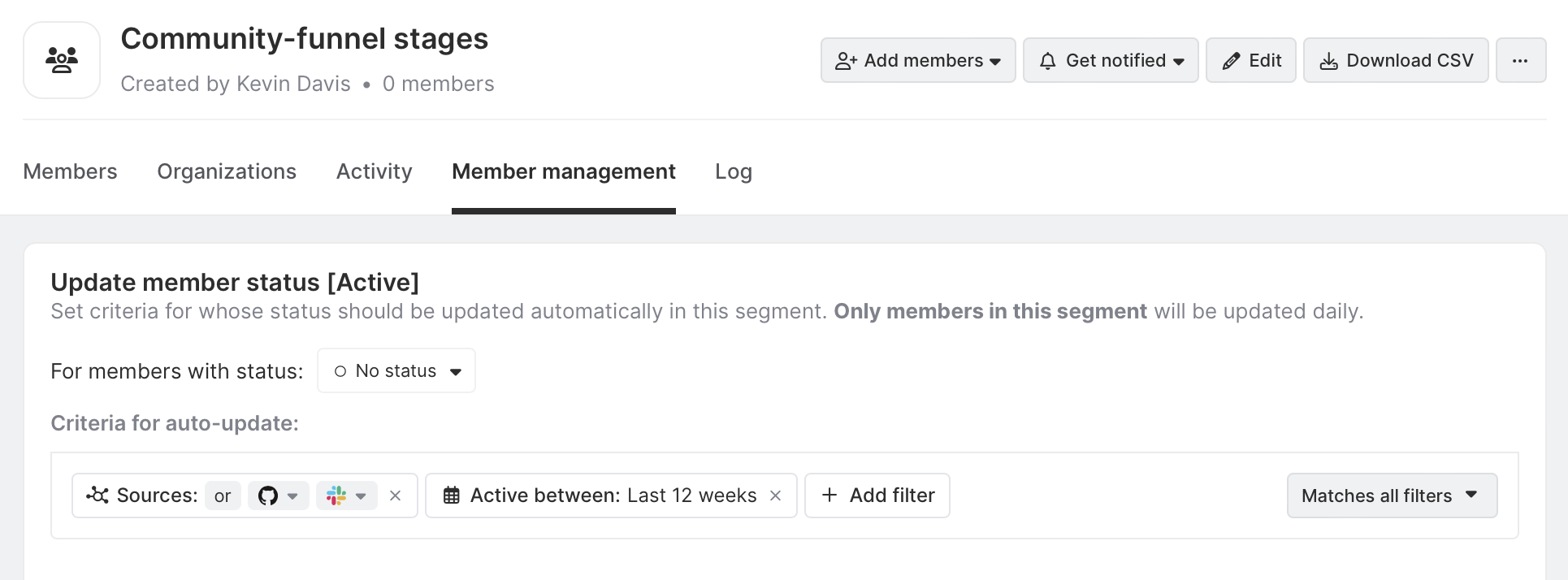Open the Activity tab
The width and height of the screenshot is (1568, 580).
point(375,171)
